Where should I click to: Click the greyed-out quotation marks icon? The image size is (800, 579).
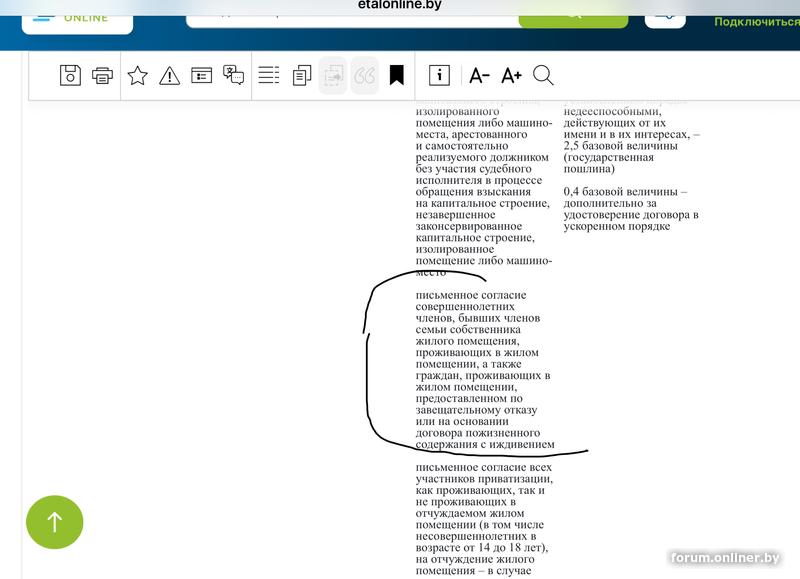(364, 75)
